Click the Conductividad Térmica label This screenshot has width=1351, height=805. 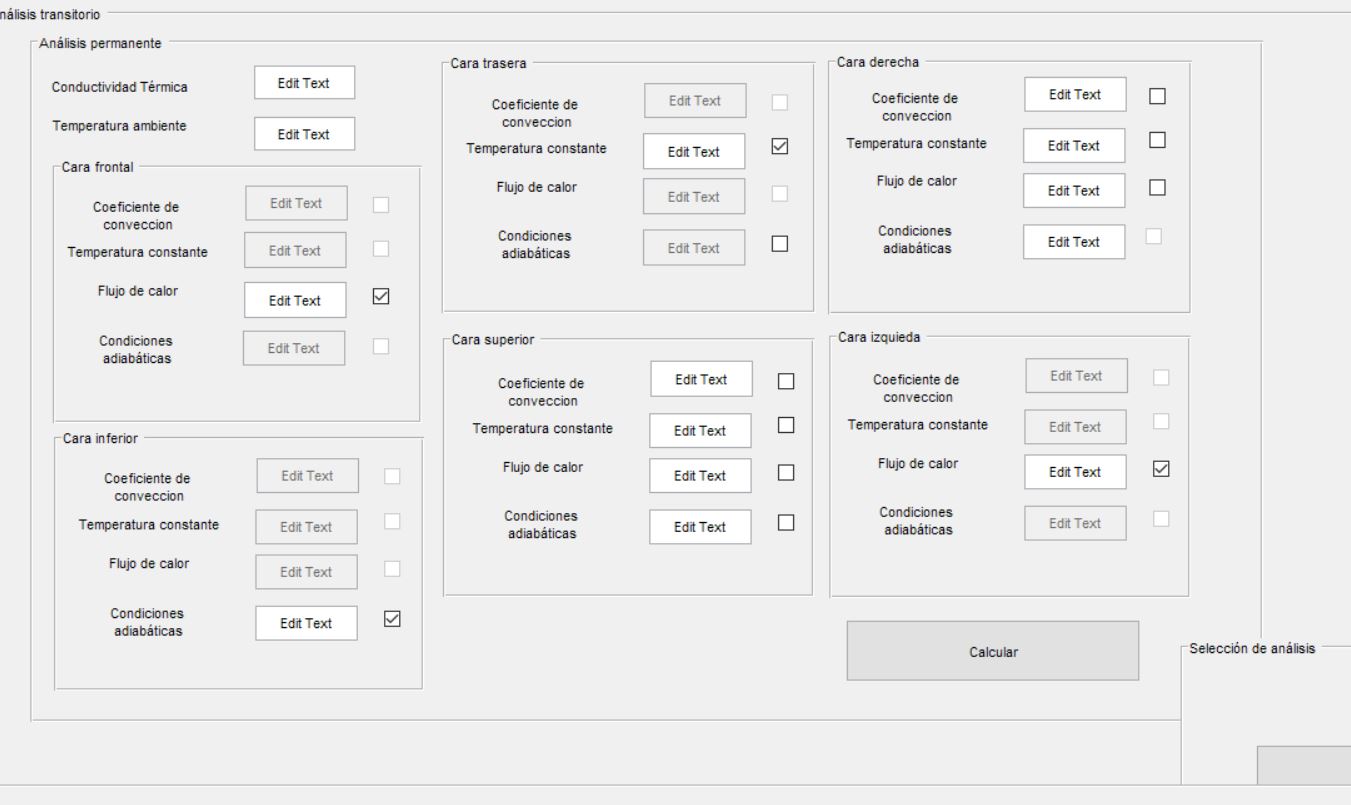pos(120,87)
